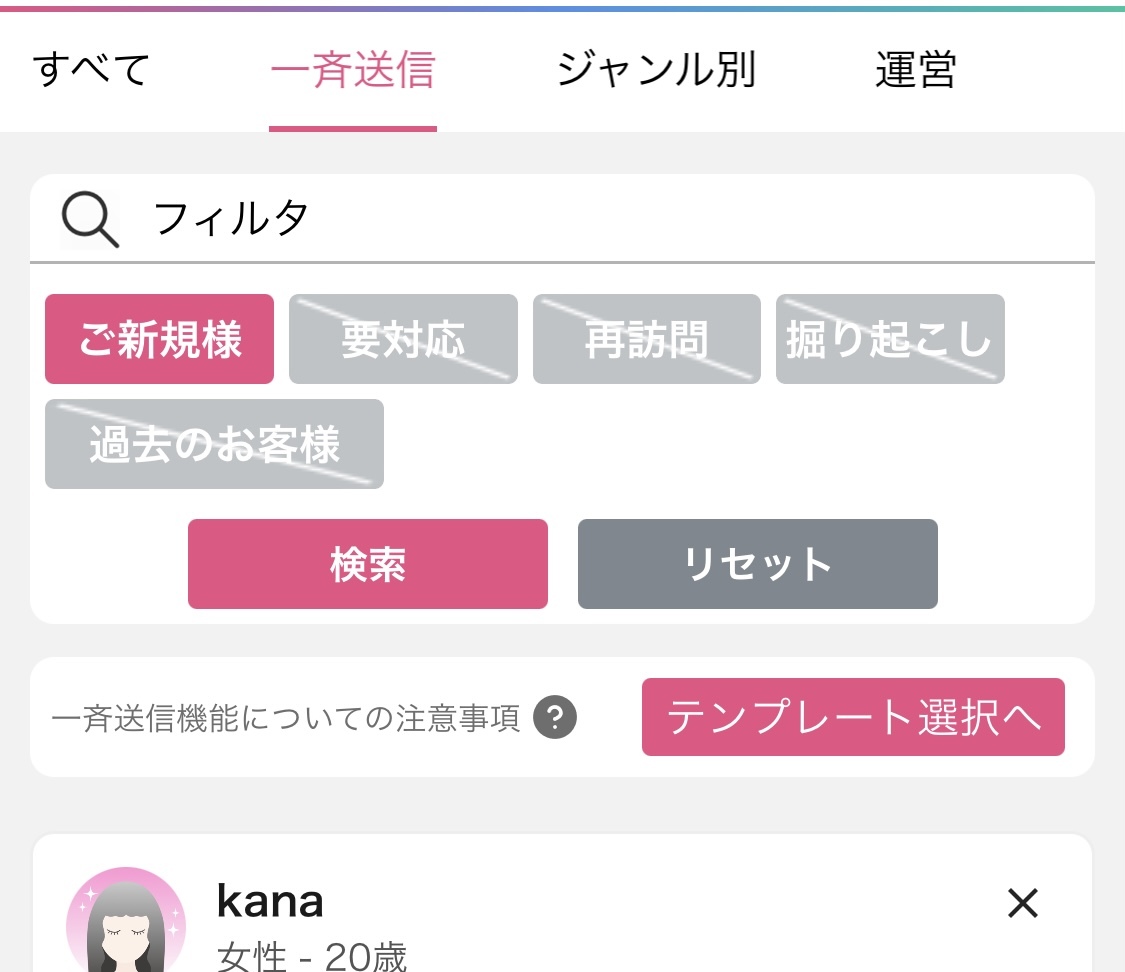The image size is (1125, 972).
Task: Open the ジャンル別 tab
Action: pos(656,70)
